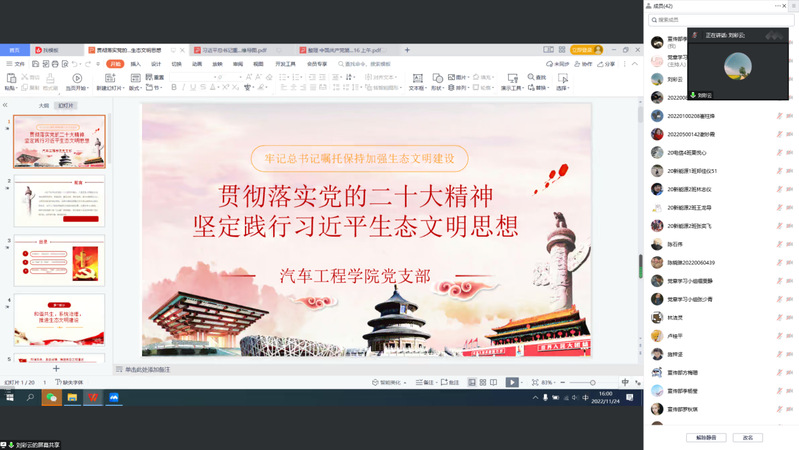
Task: Click the WeChat icon in taskbar
Action: (x=51, y=397)
